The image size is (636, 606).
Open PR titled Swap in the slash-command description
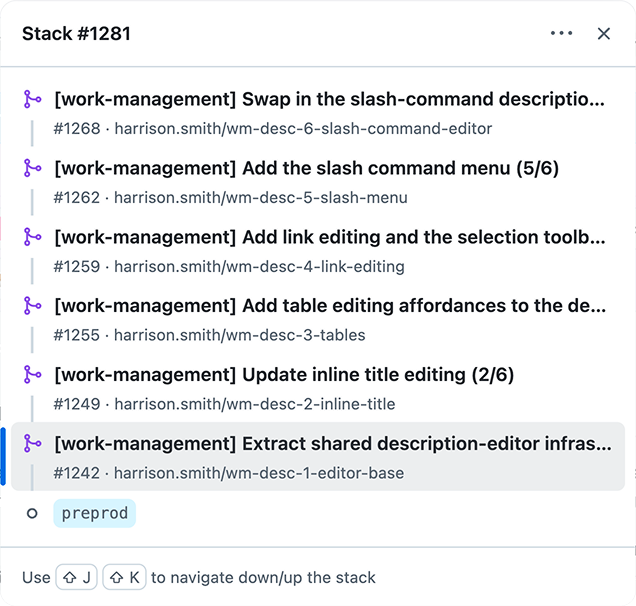coord(329,99)
